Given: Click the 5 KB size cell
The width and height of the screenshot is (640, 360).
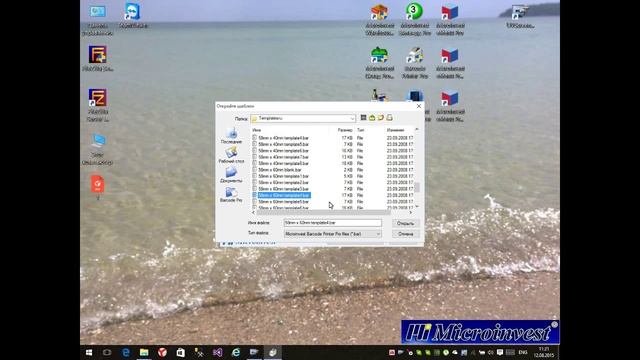Looking at the screenshot, I should pos(348,176).
